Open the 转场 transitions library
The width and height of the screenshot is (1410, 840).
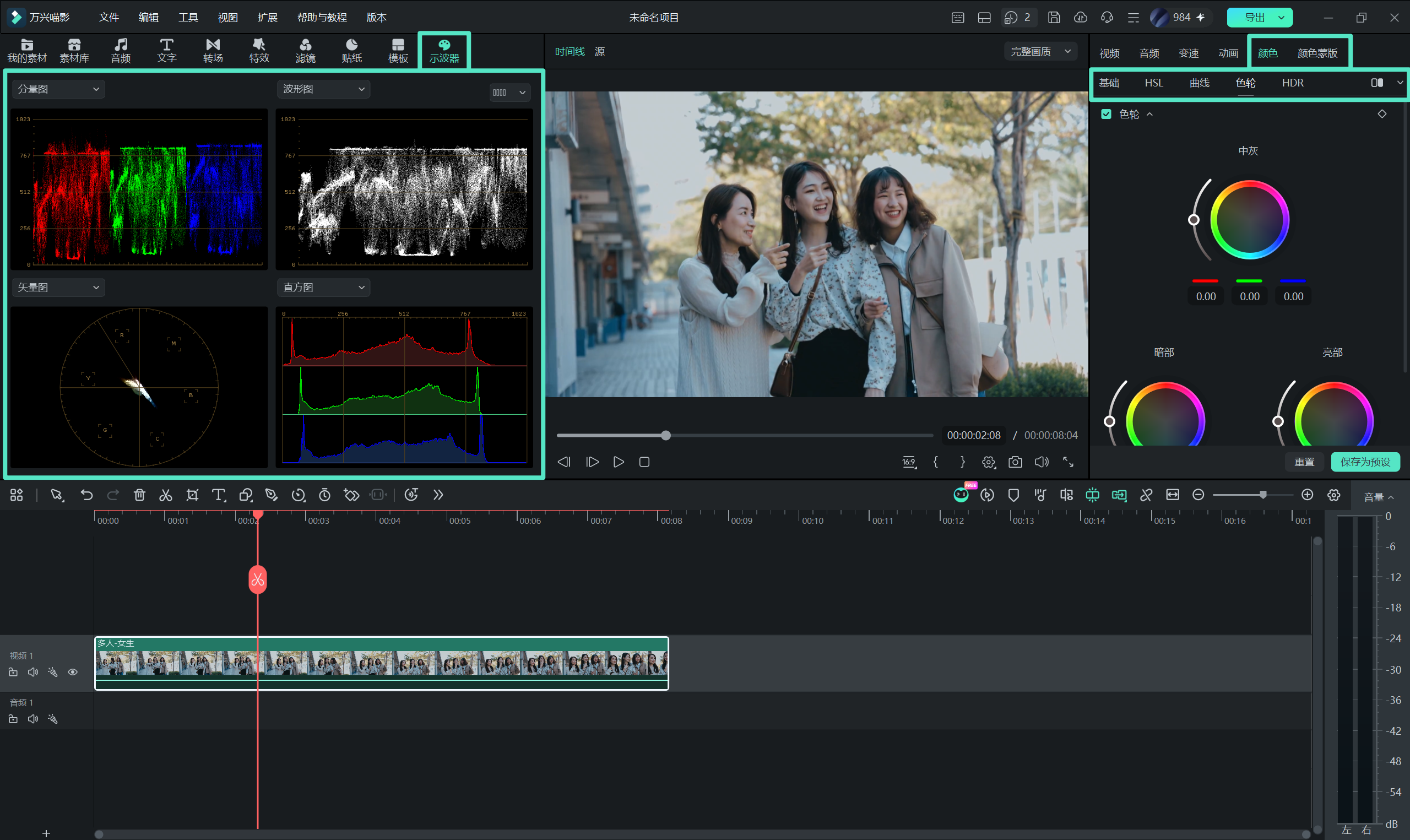[213, 51]
